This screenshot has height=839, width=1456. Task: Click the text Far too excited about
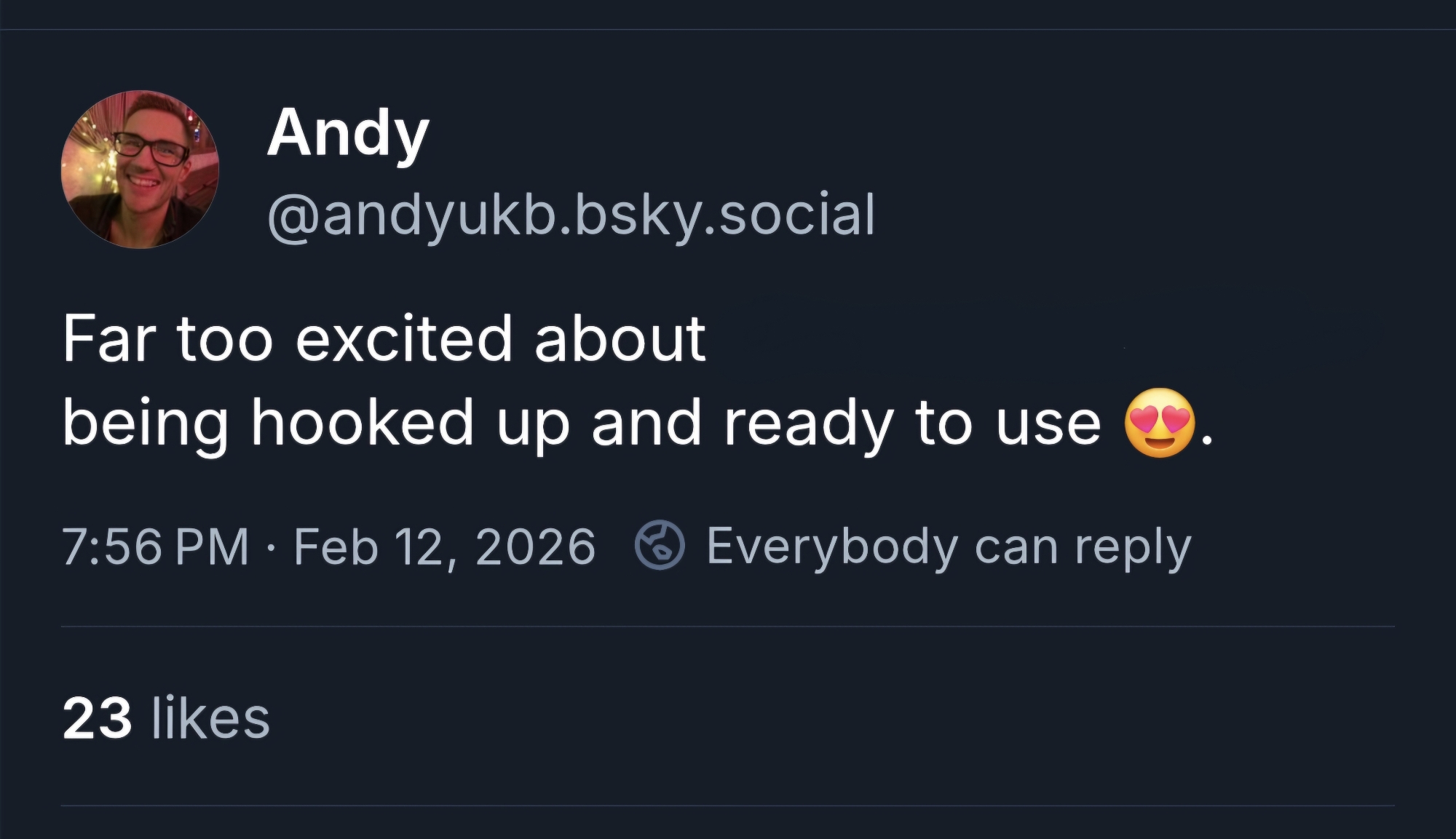[384, 339]
